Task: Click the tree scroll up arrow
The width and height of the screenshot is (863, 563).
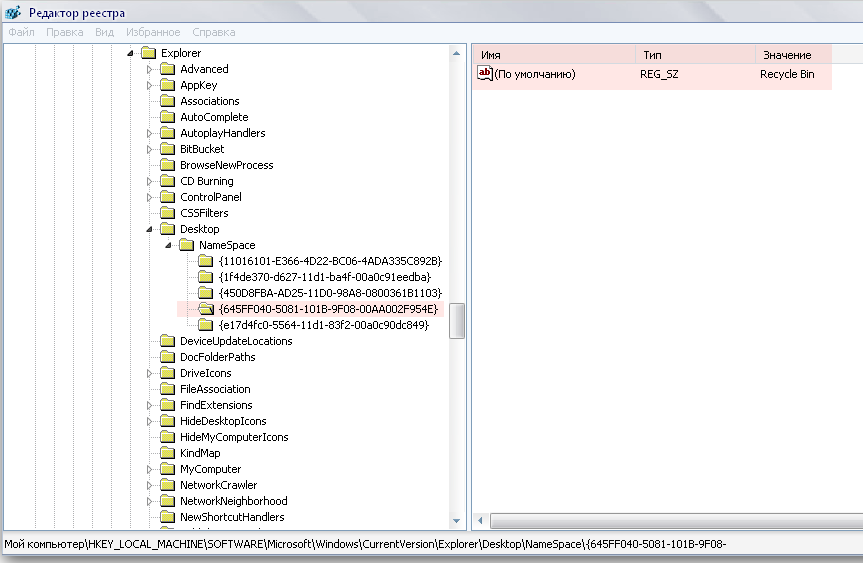Action: [x=456, y=53]
